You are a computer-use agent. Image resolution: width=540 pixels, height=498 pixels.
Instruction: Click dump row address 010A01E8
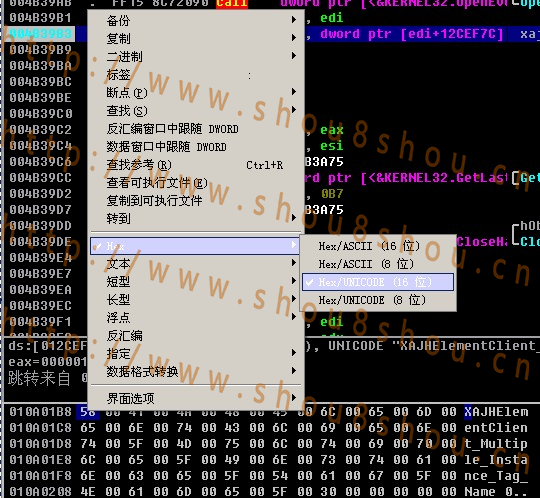[40, 460]
